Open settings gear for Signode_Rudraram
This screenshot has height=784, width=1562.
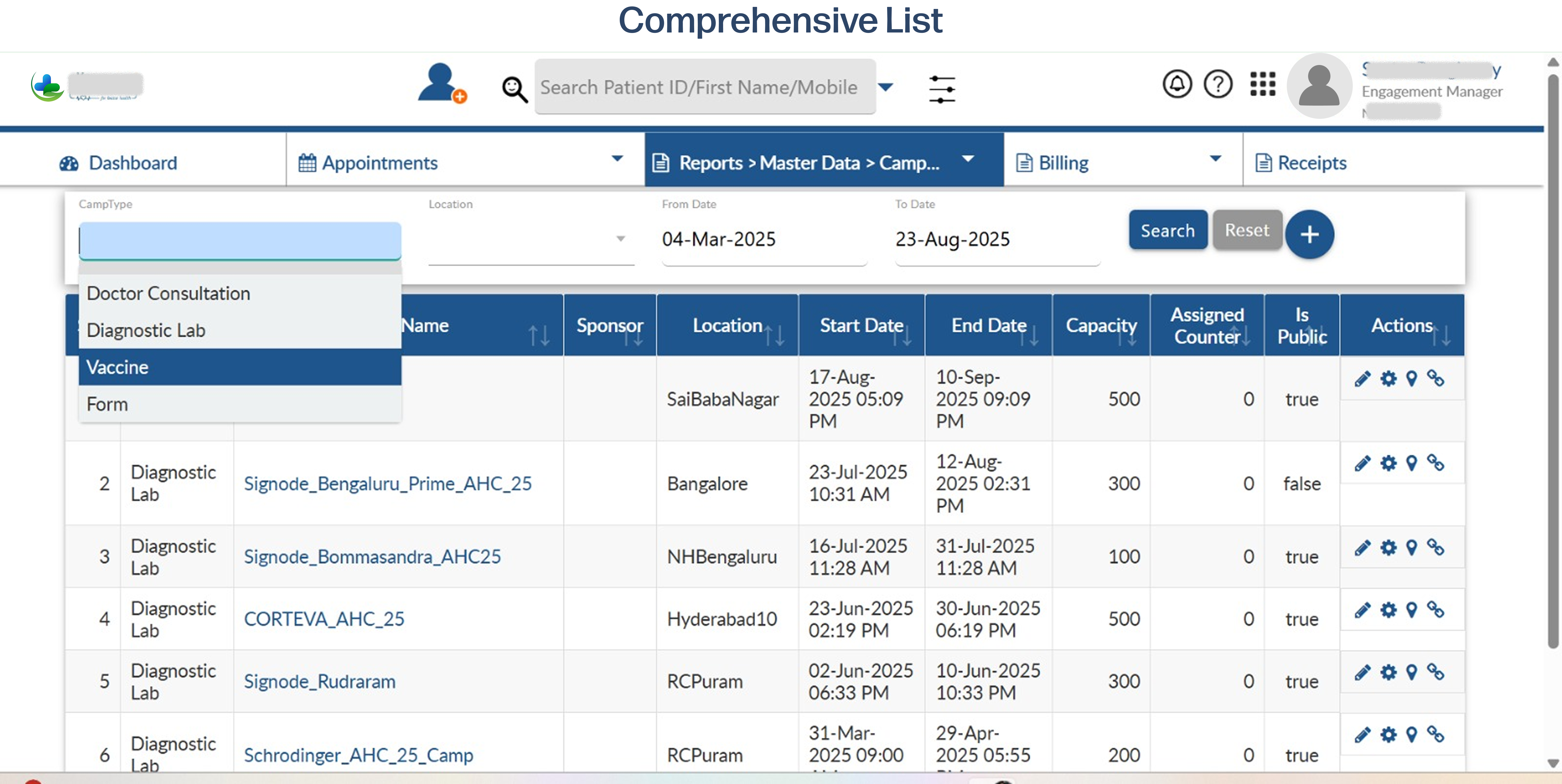1388,673
